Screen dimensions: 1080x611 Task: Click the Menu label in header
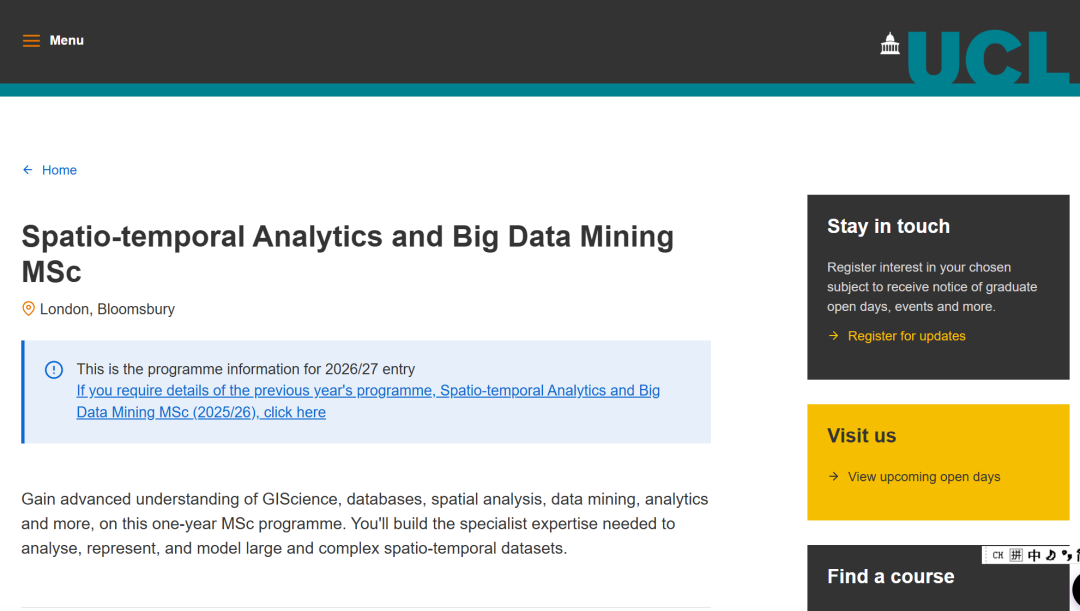pyautogui.click(x=67, y=41)
